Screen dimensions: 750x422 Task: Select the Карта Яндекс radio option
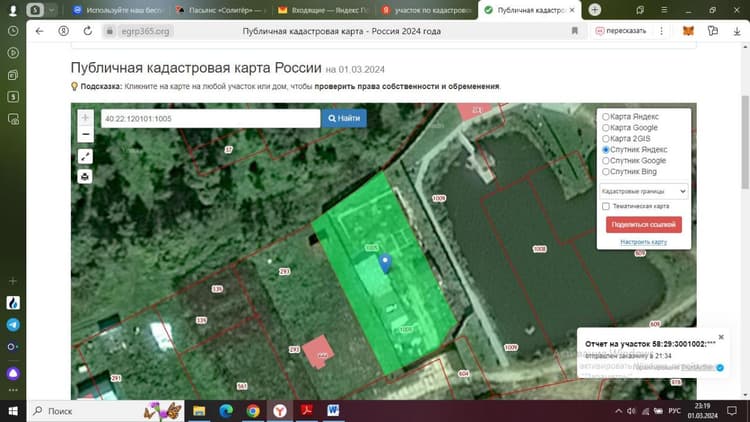coord(606,117)
